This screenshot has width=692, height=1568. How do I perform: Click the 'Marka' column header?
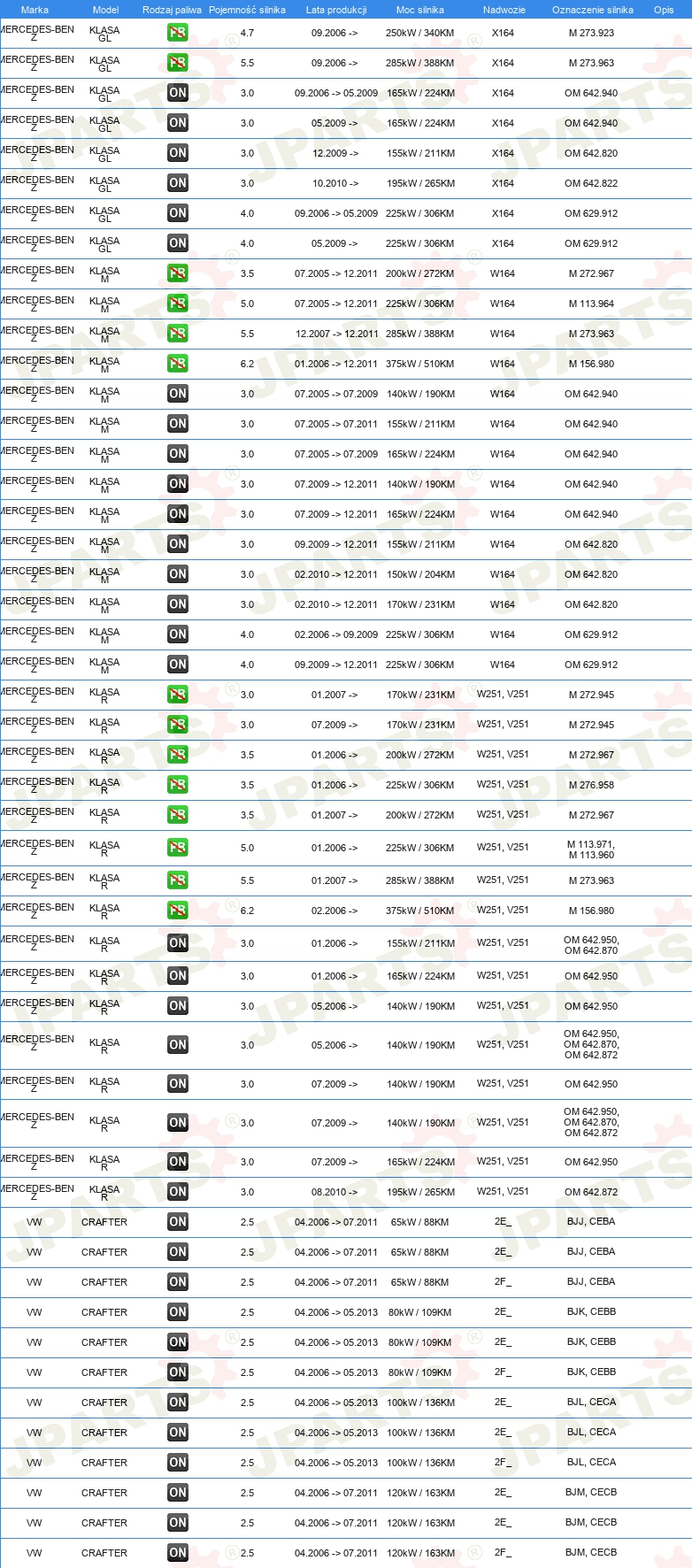click(x=35, y=10)
